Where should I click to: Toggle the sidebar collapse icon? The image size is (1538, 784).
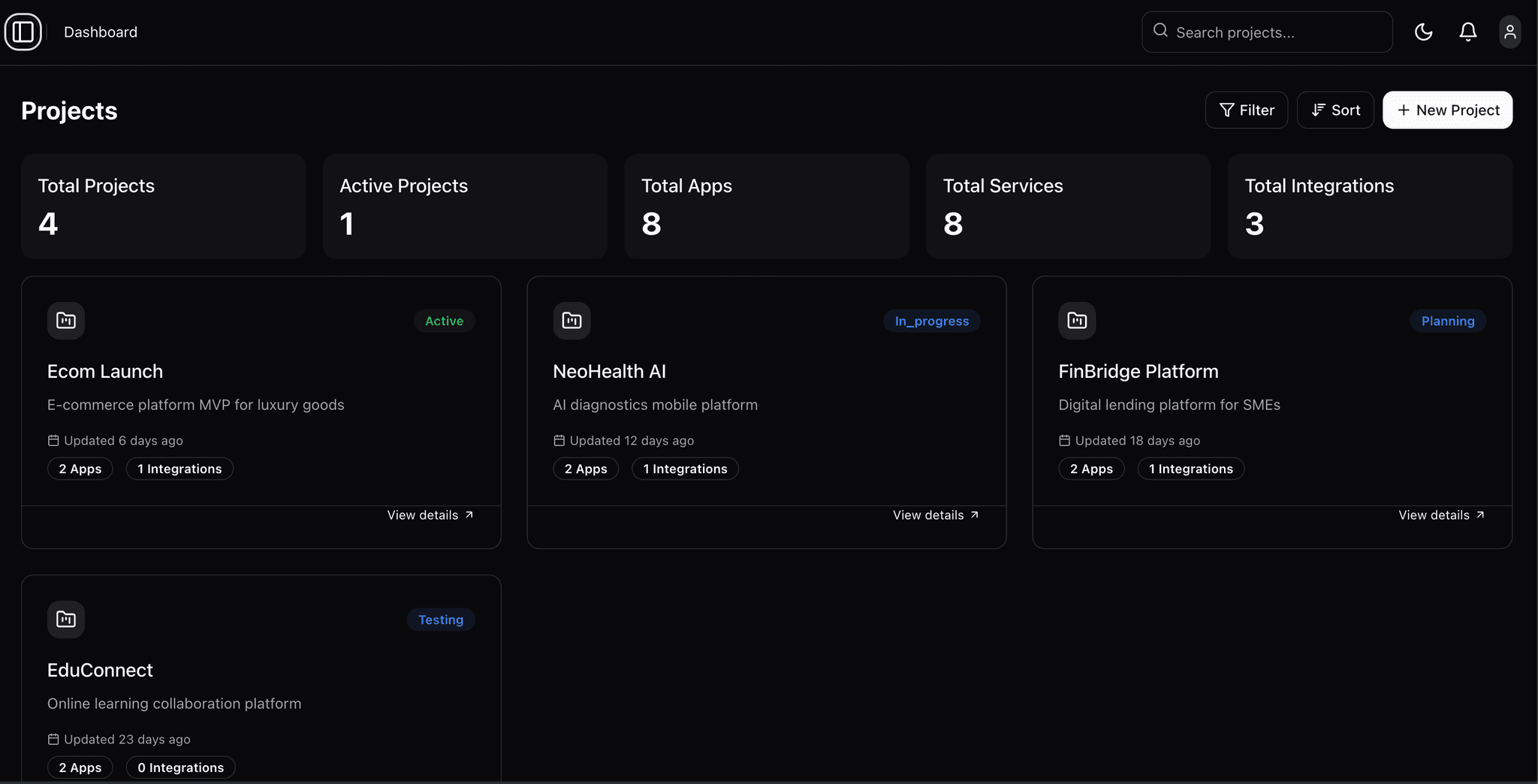[x=23, y=32]
